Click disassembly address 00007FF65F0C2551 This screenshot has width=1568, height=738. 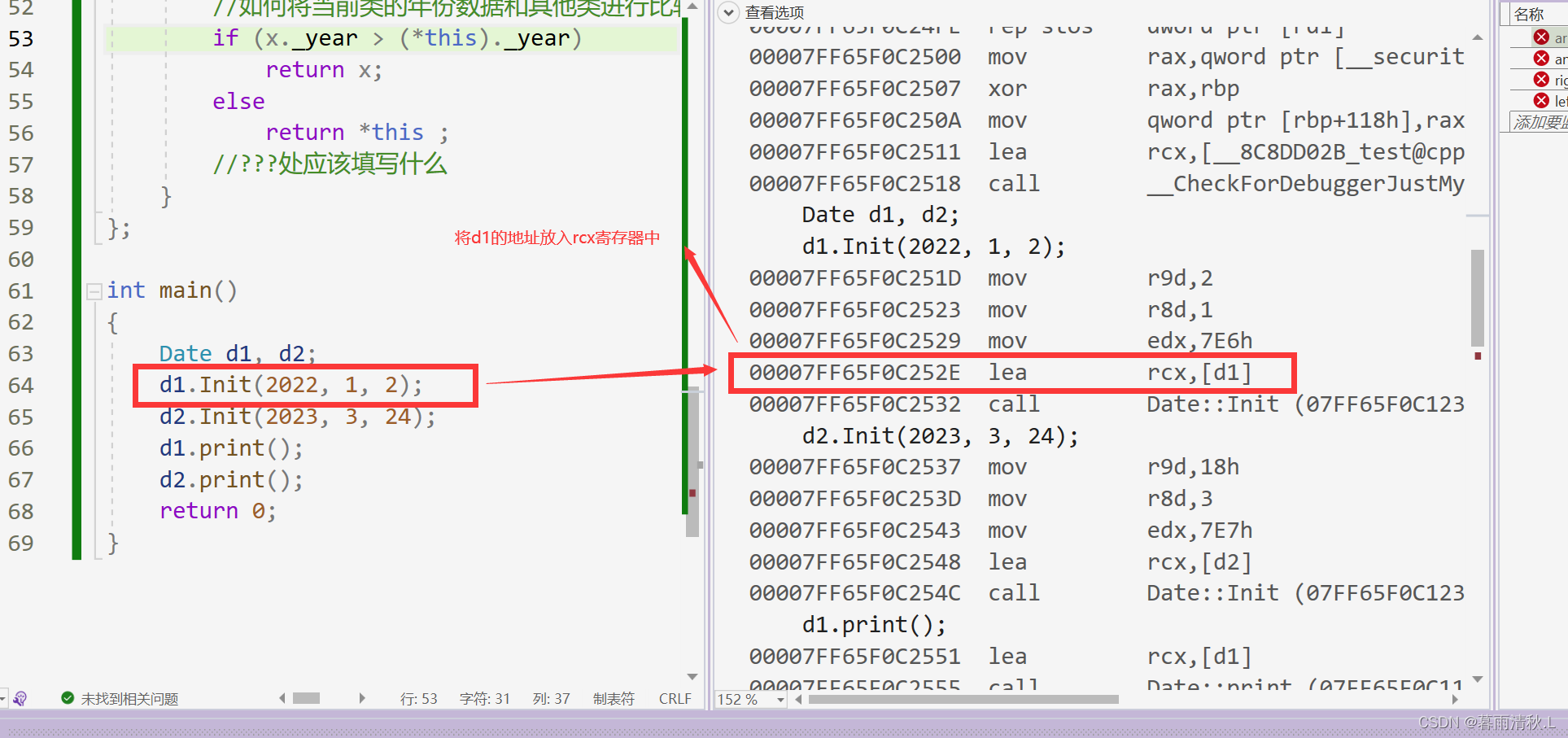(x=854, y=657)
